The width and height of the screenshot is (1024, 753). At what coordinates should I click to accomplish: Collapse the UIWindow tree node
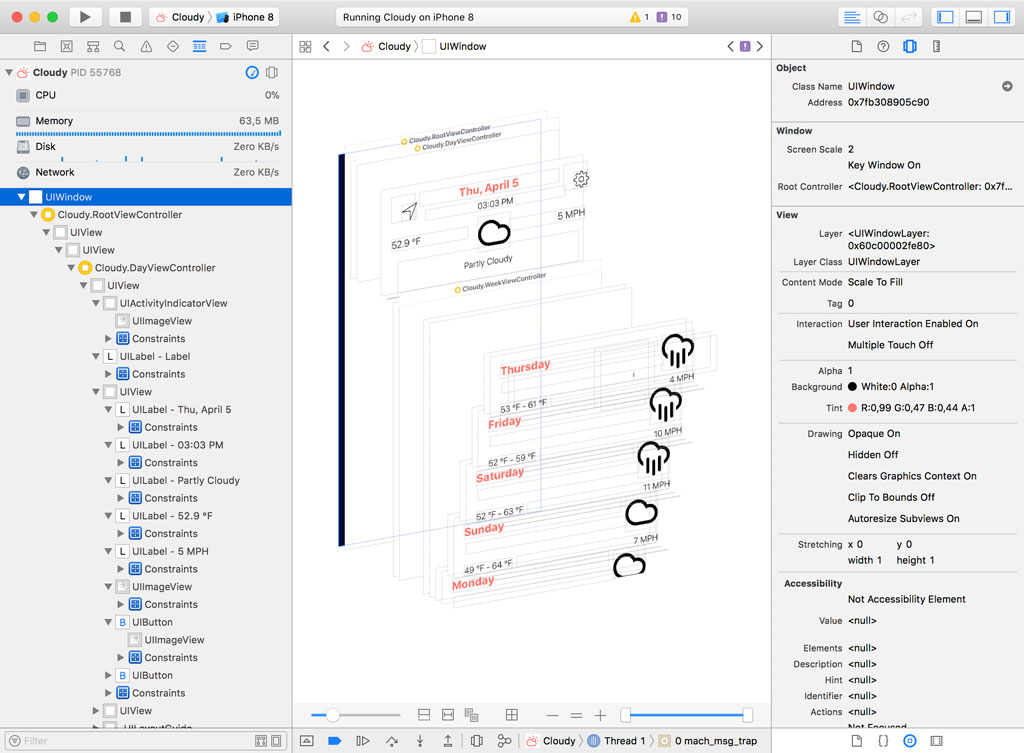[22, 197]
